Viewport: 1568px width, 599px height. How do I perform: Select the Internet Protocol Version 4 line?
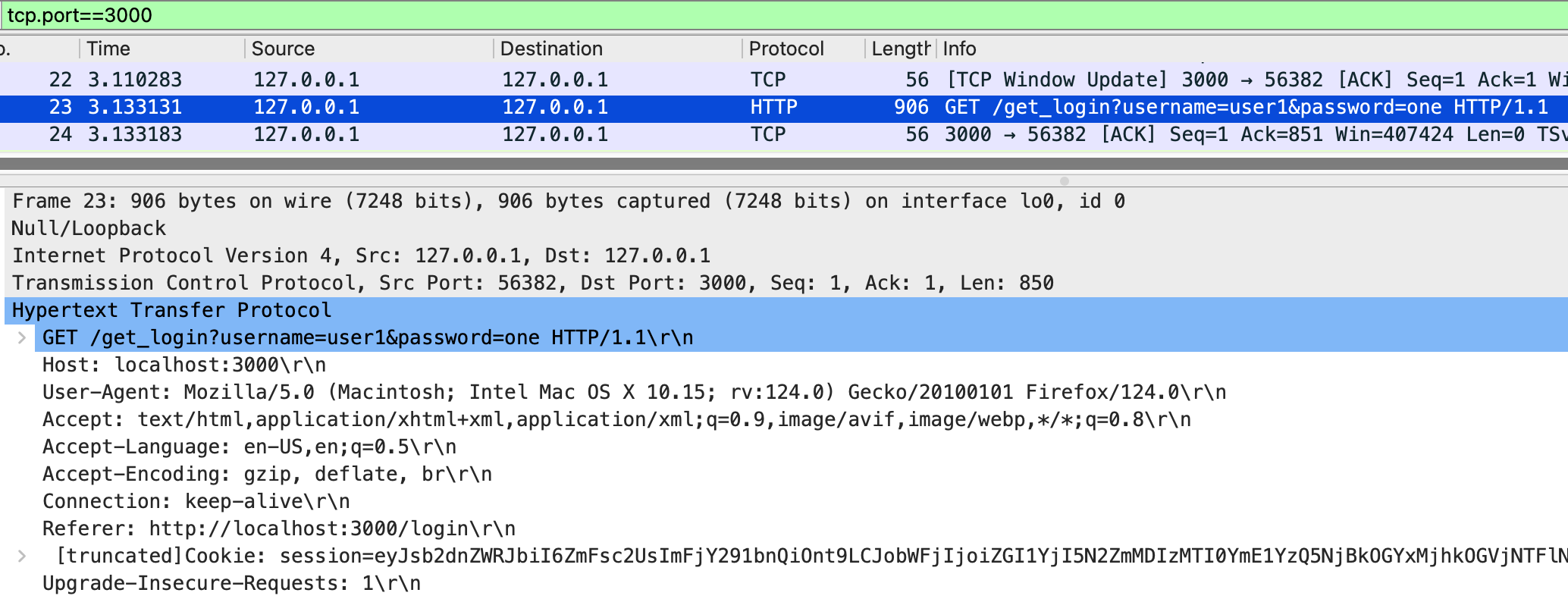(361, 256)
